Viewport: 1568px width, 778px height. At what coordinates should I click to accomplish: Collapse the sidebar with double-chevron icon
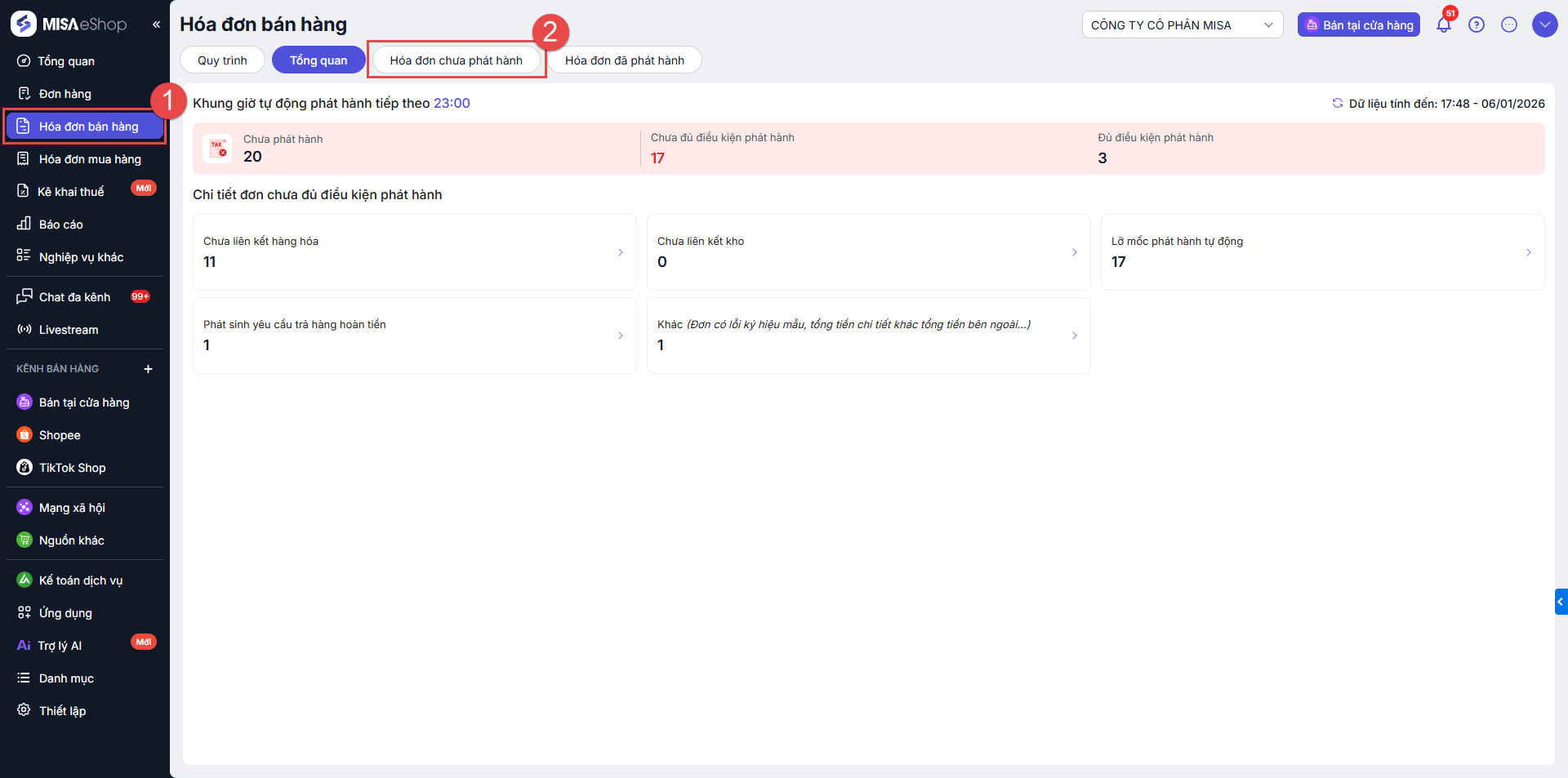coord(156,24)
